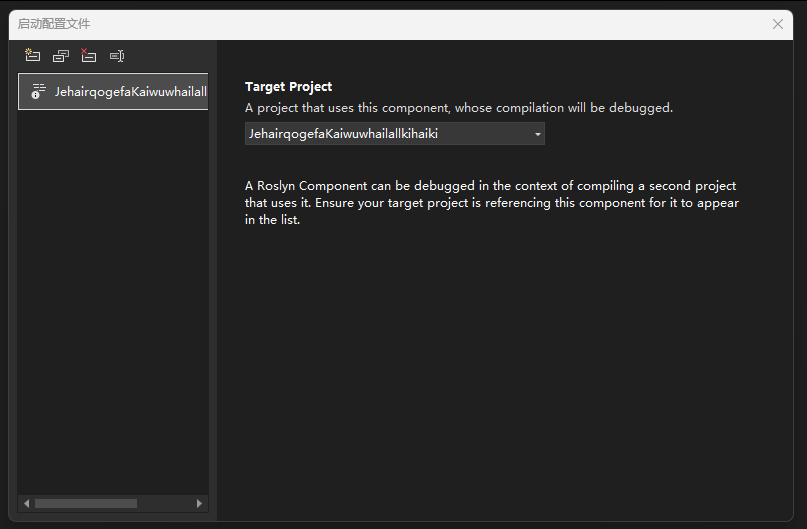Image resolution: width=807 pixels, height=529 pixels.
Task: Open the Target Project combo box
Action: [x=388, y=133]
